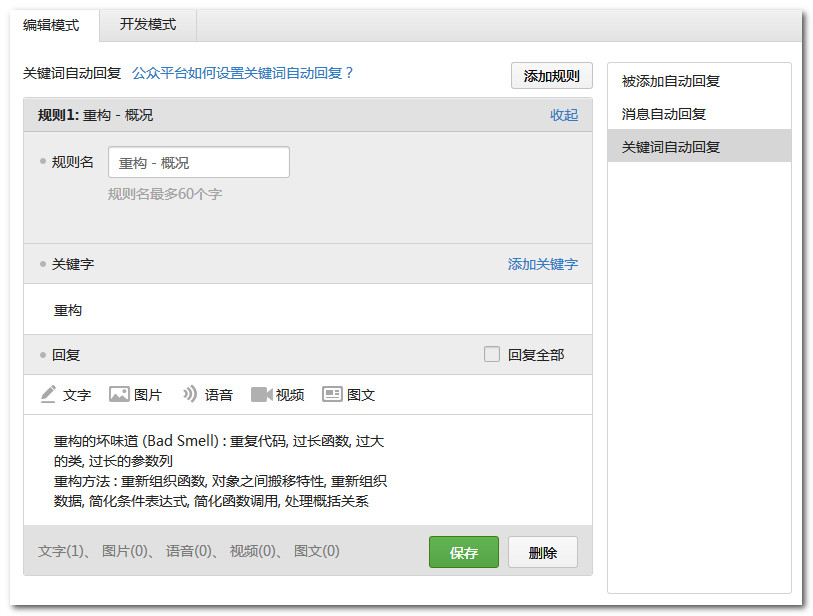813x616 pixels.
Task: Click the 图片 reply type label
Action: coord(148,395)
